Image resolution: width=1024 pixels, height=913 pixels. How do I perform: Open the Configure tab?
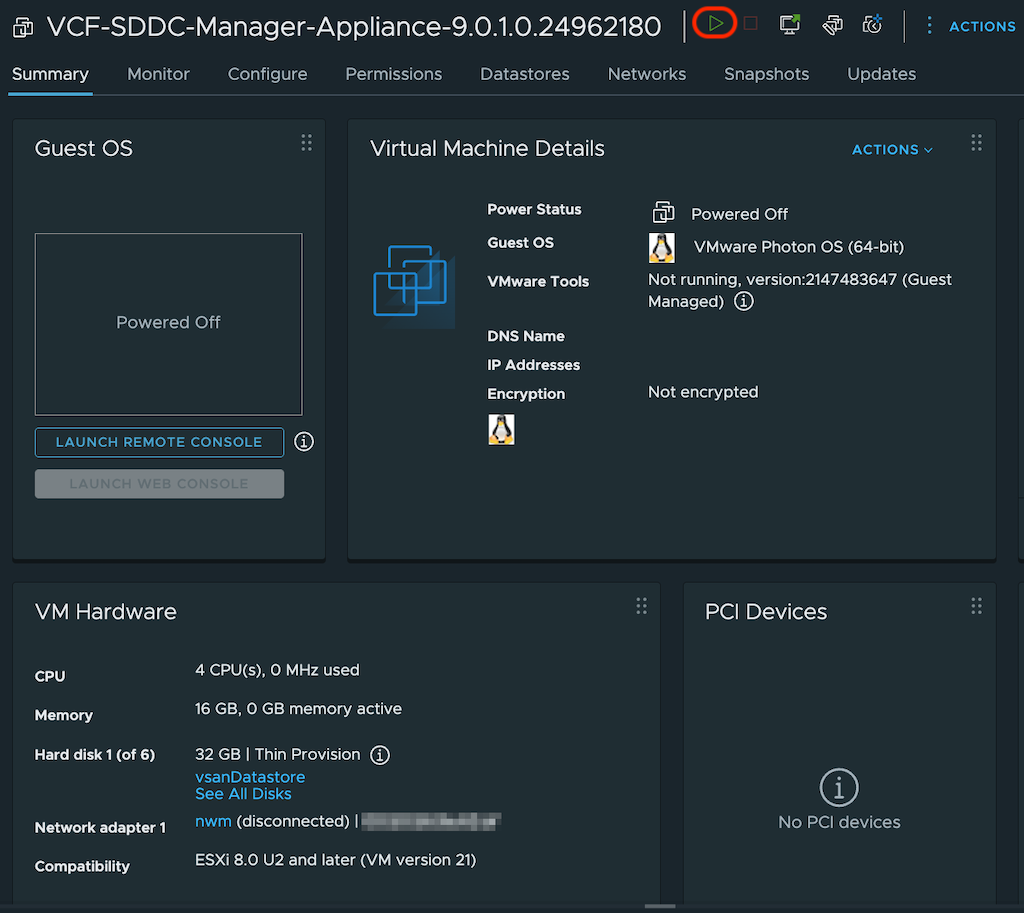click(x=267, y=74)
